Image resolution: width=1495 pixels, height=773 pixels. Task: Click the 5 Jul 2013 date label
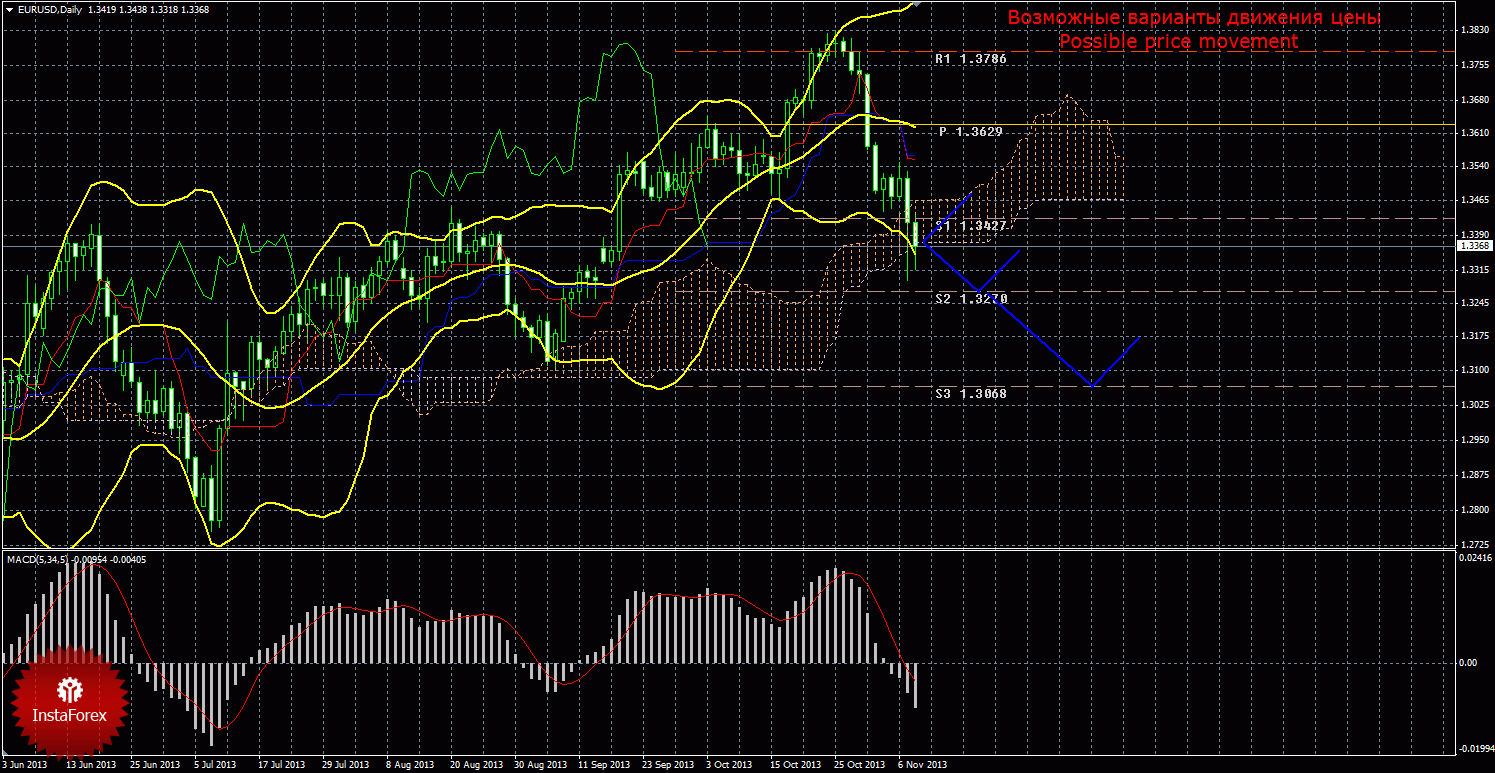click(215, 765)
